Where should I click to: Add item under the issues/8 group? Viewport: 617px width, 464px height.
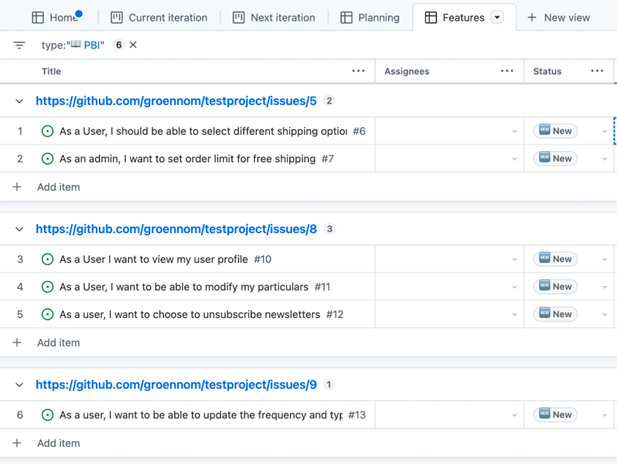pyautogui.click(x=58, y=343)
